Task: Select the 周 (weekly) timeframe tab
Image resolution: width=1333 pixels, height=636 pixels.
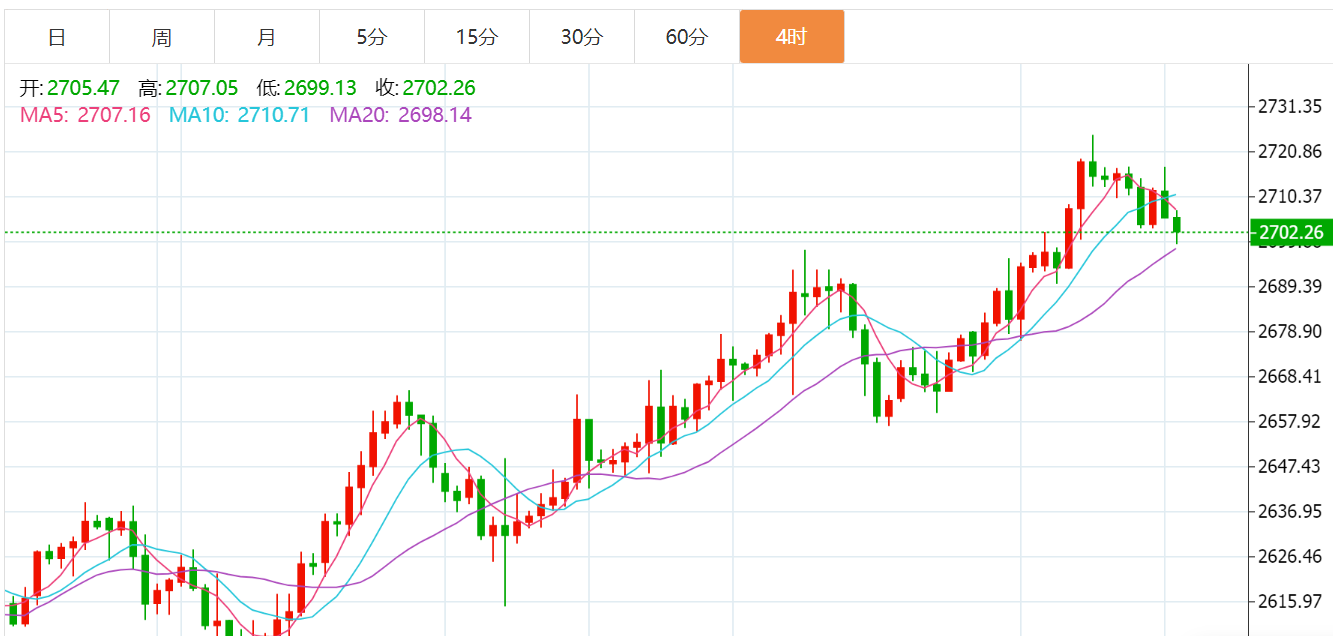Action: (162, 37)
